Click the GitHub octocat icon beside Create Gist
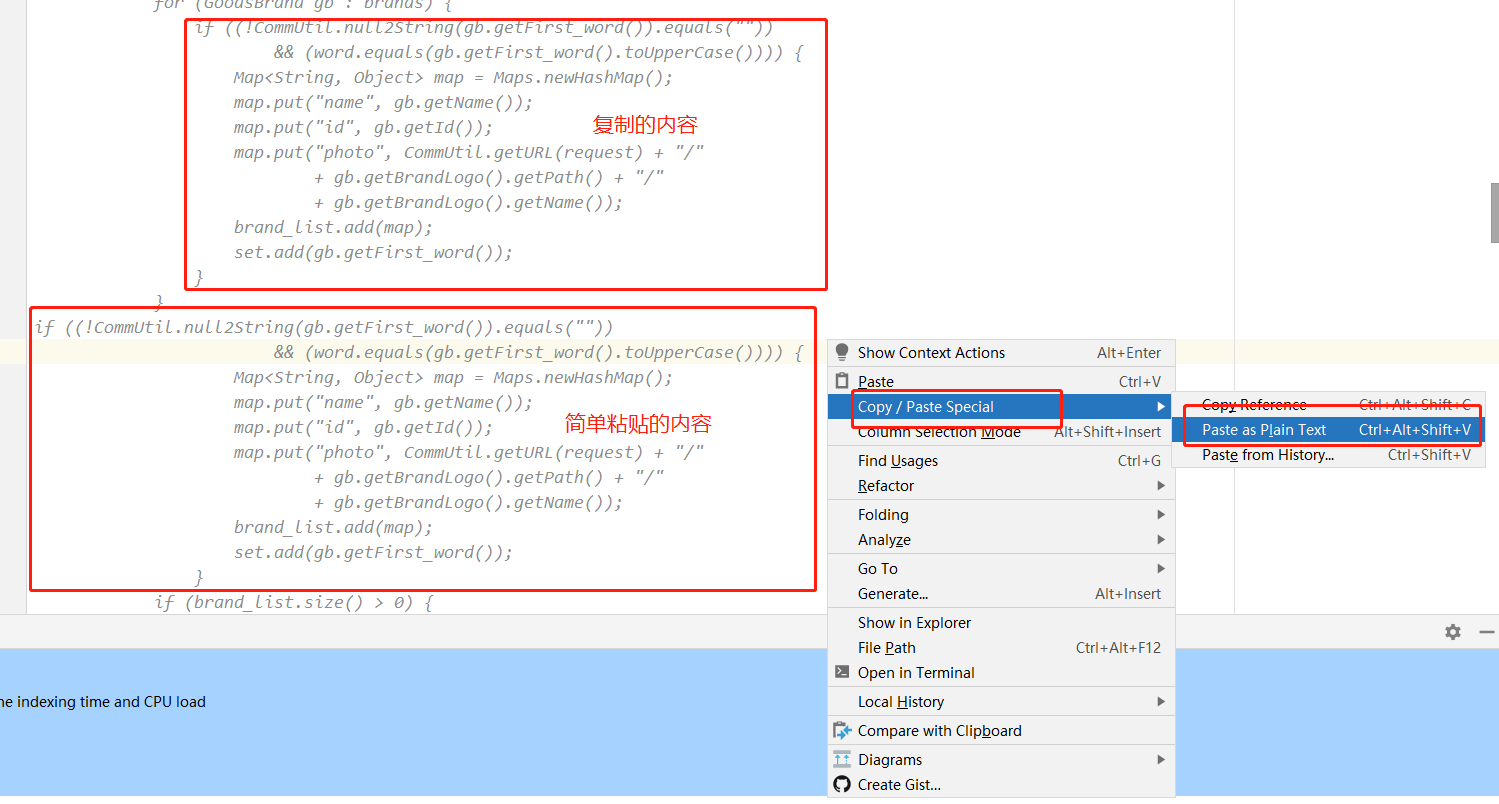 [x=841, y=784]
